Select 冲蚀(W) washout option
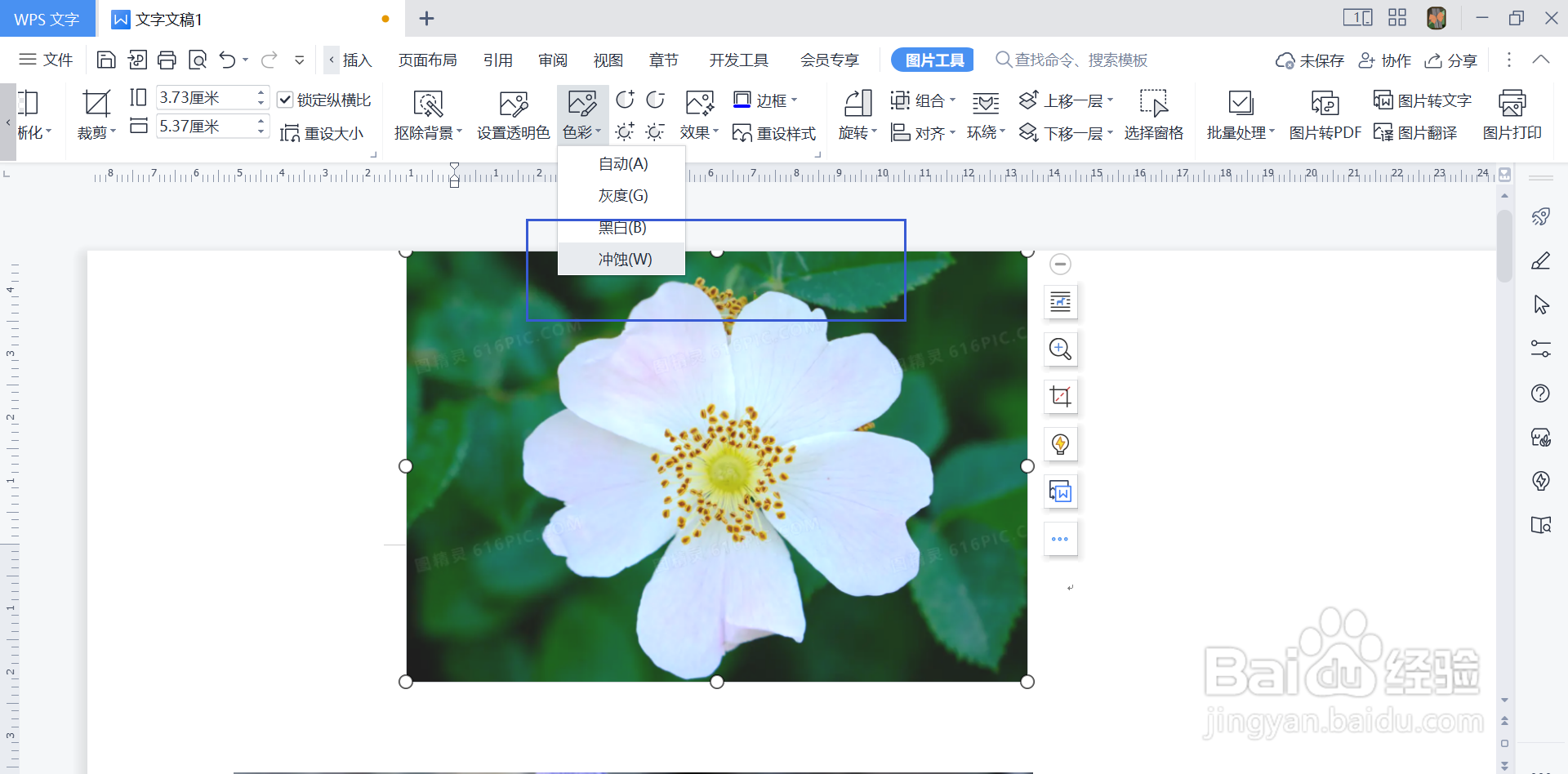 click(622, 259)
